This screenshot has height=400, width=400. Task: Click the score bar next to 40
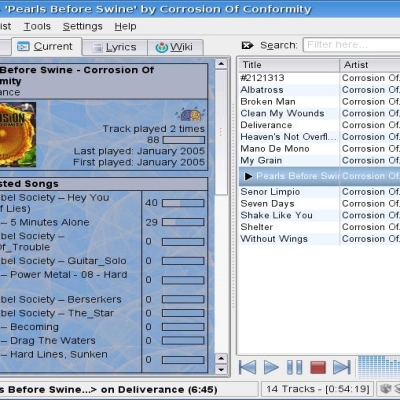[183, 203]
